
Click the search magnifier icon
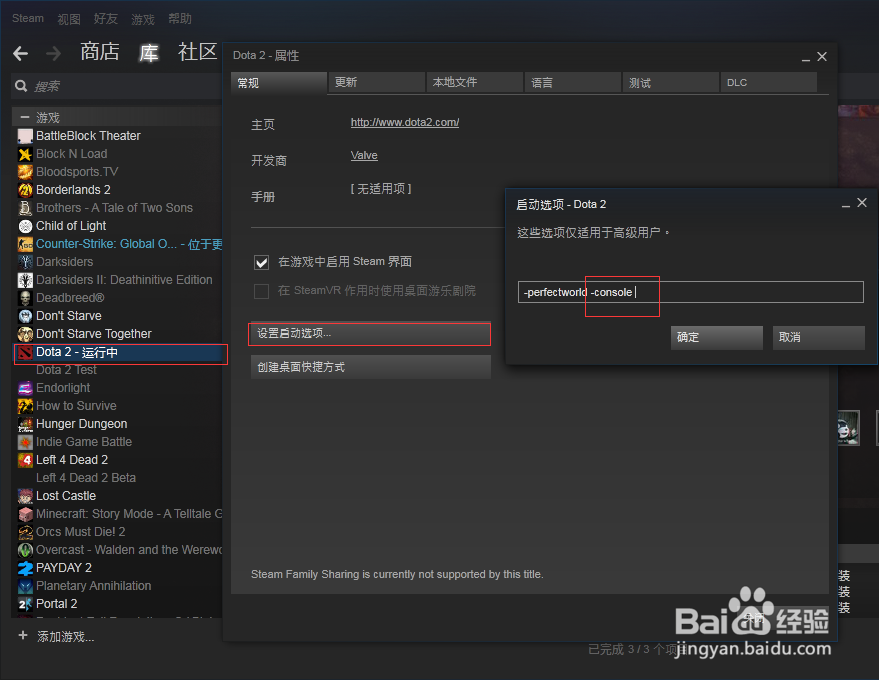point(21,86)
